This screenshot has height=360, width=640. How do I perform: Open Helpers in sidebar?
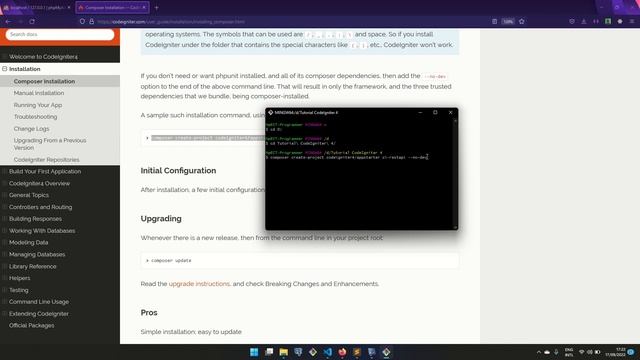(x=20, y=278)
